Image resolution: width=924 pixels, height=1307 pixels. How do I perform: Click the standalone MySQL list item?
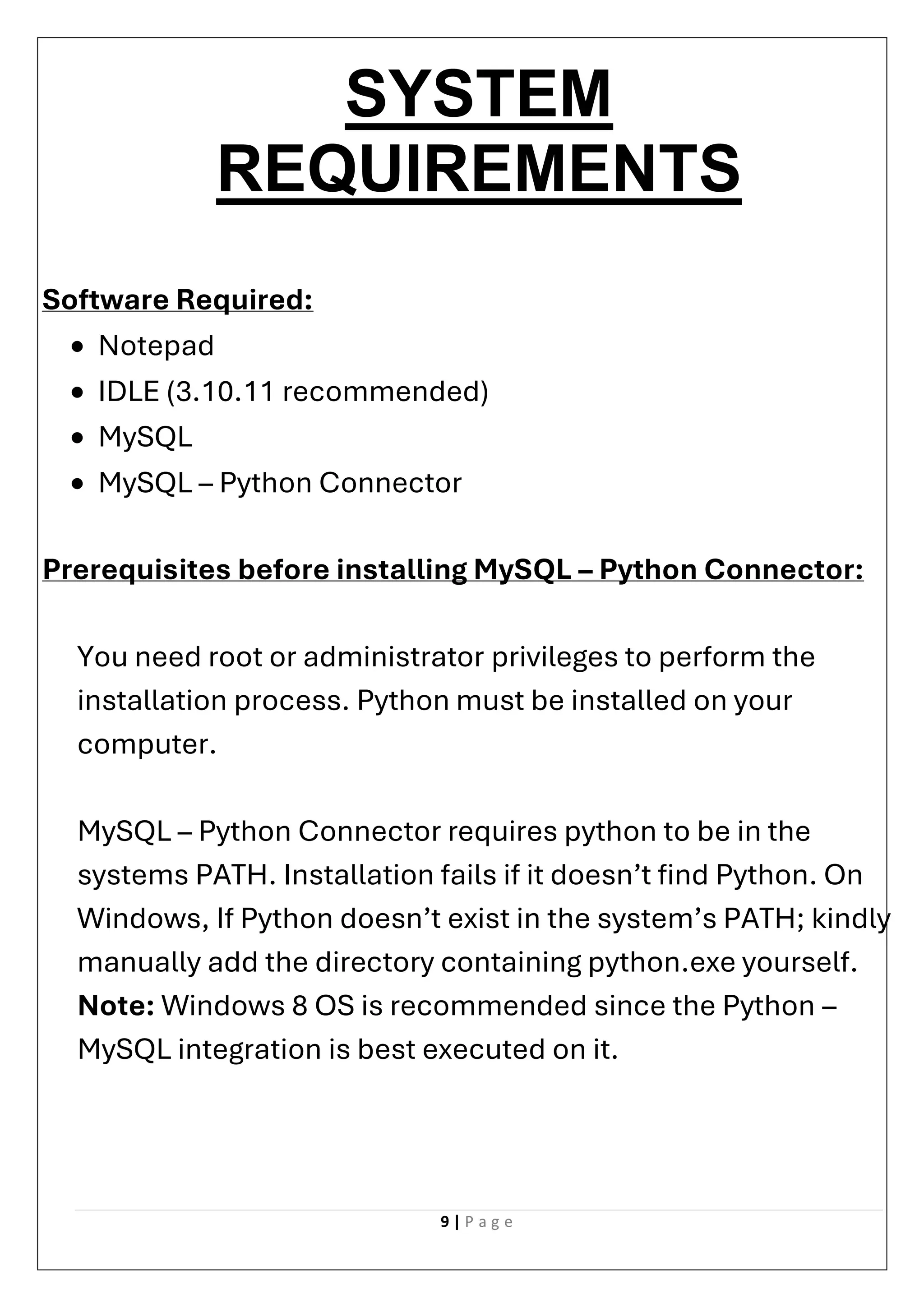tap(145, 437)
